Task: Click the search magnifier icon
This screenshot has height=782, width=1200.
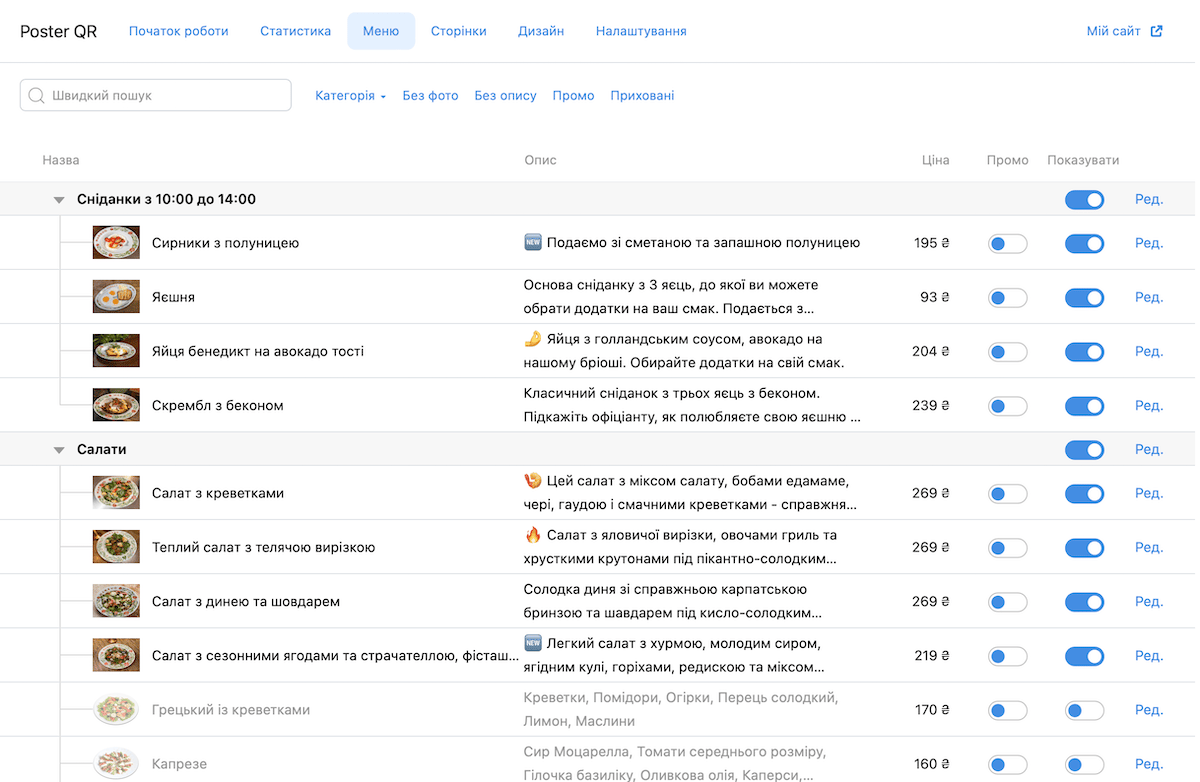Action: coord(37,96)
